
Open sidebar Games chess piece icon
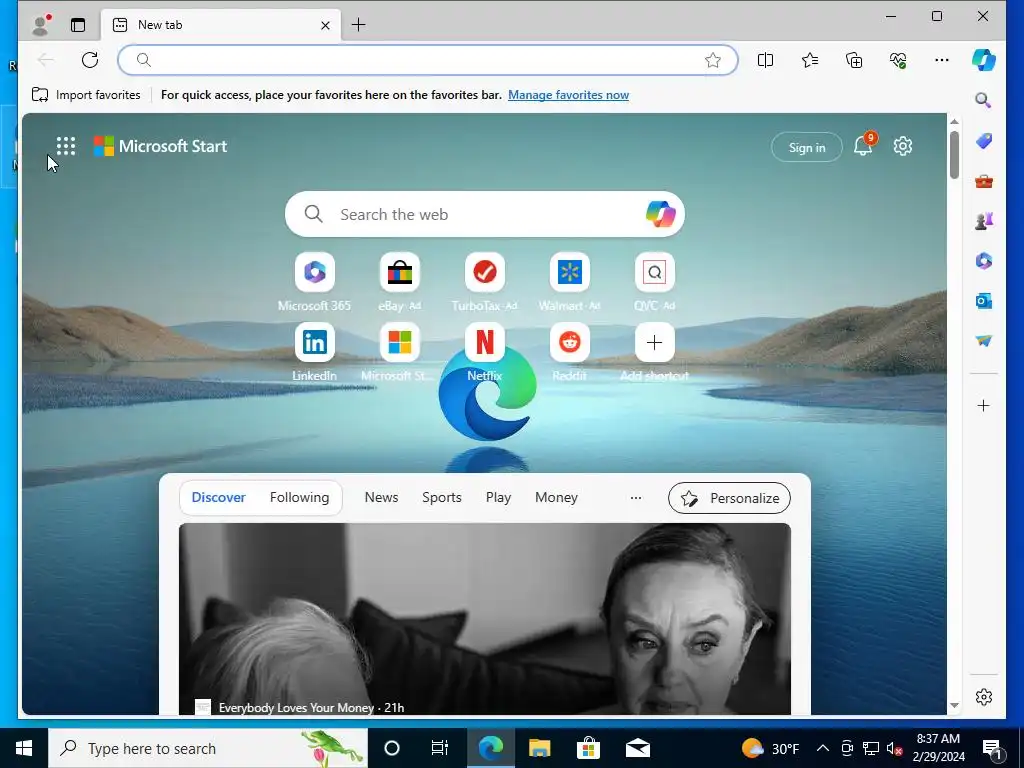[984, 221]
